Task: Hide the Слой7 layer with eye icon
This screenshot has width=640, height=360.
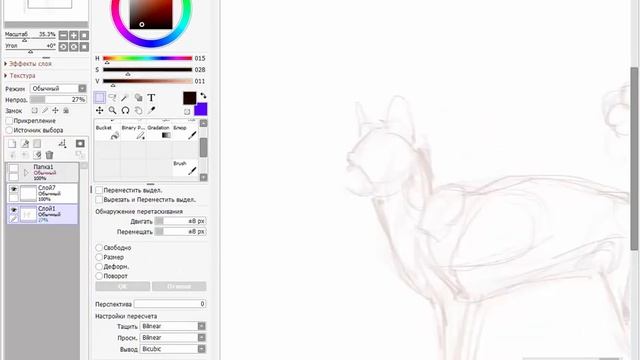Action: click(13, 189)
